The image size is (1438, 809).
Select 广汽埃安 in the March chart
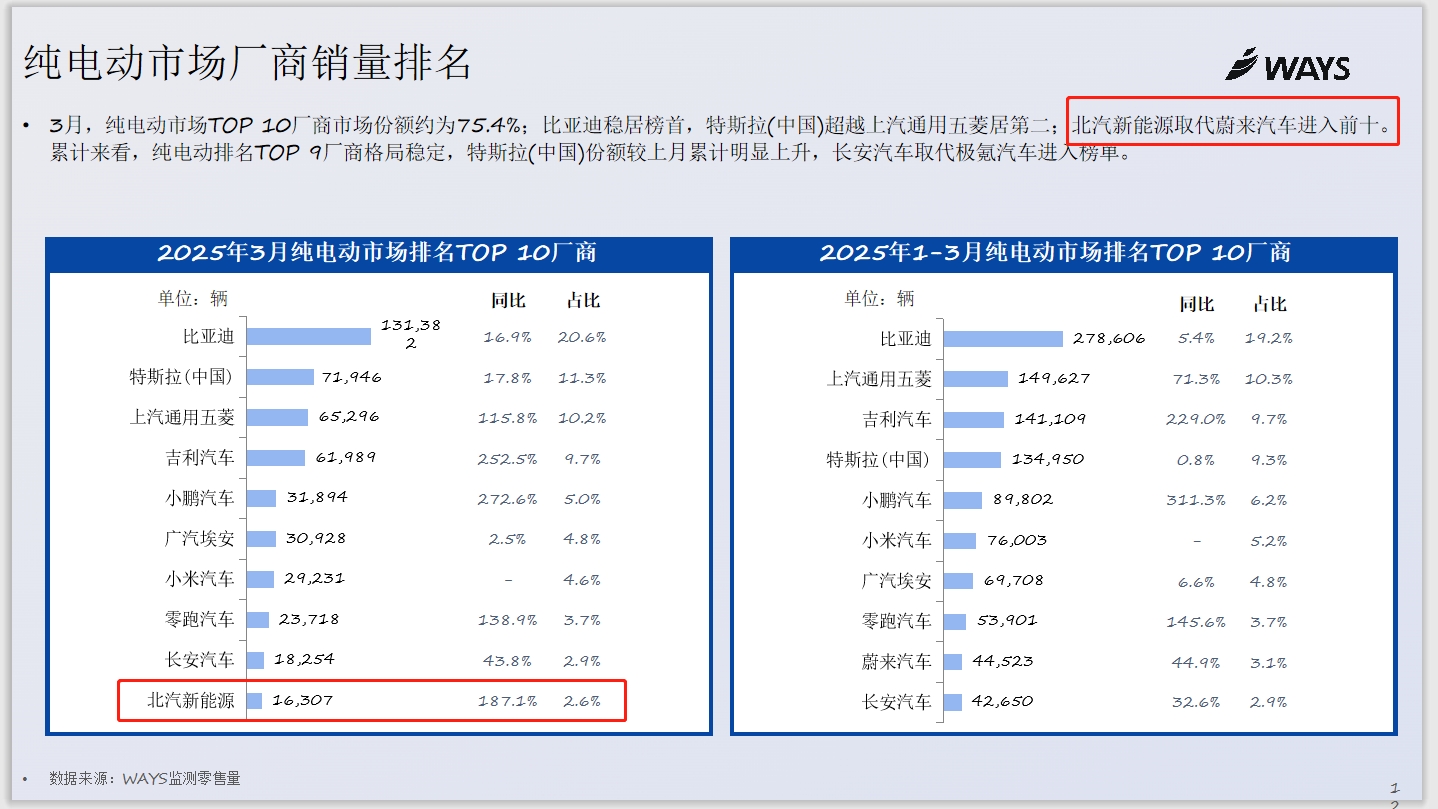pyautogui.click(x=200, y=538)
